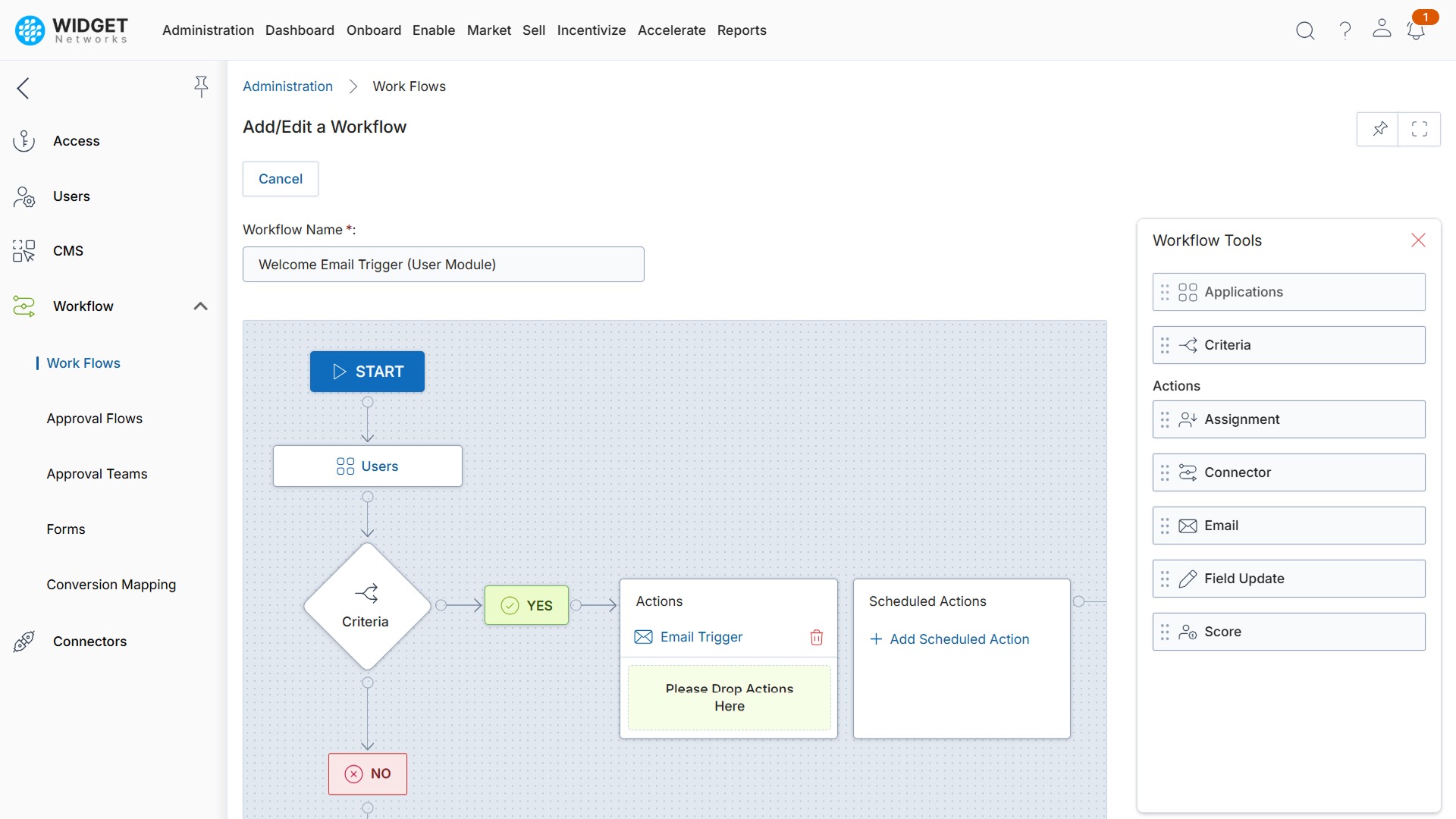This screenshot has height=819, width=1456.
Task: Open the Dashboard menu item
Action: (x=300, y=30)
